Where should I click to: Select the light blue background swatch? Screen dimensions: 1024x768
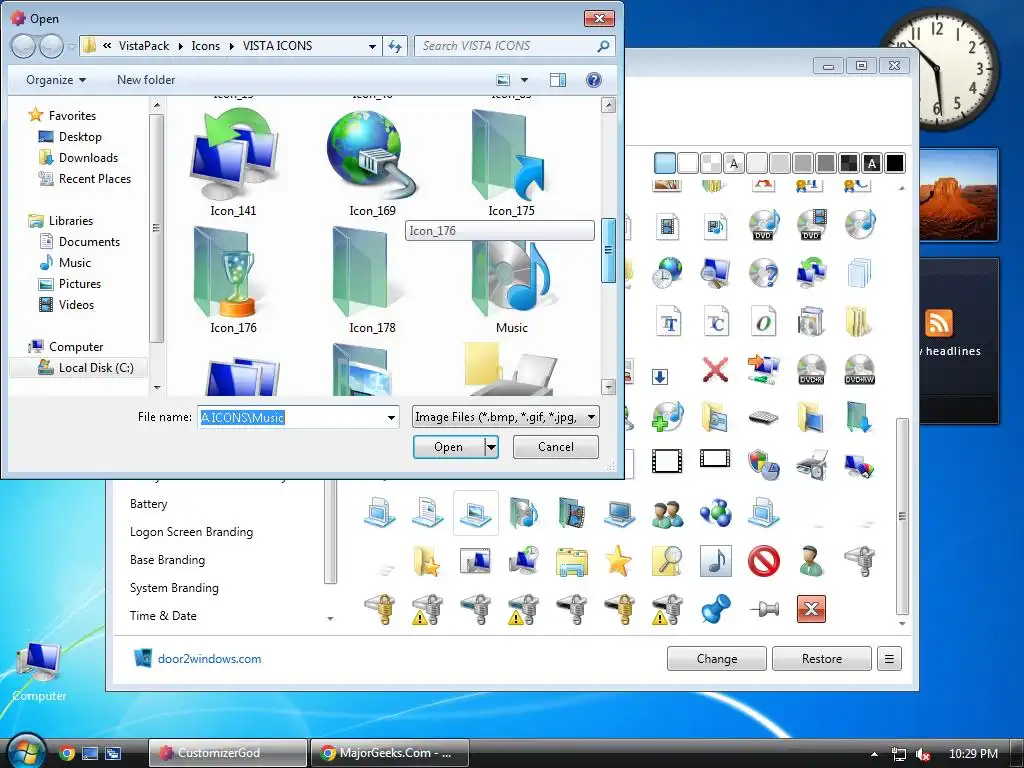click(664, 163)
